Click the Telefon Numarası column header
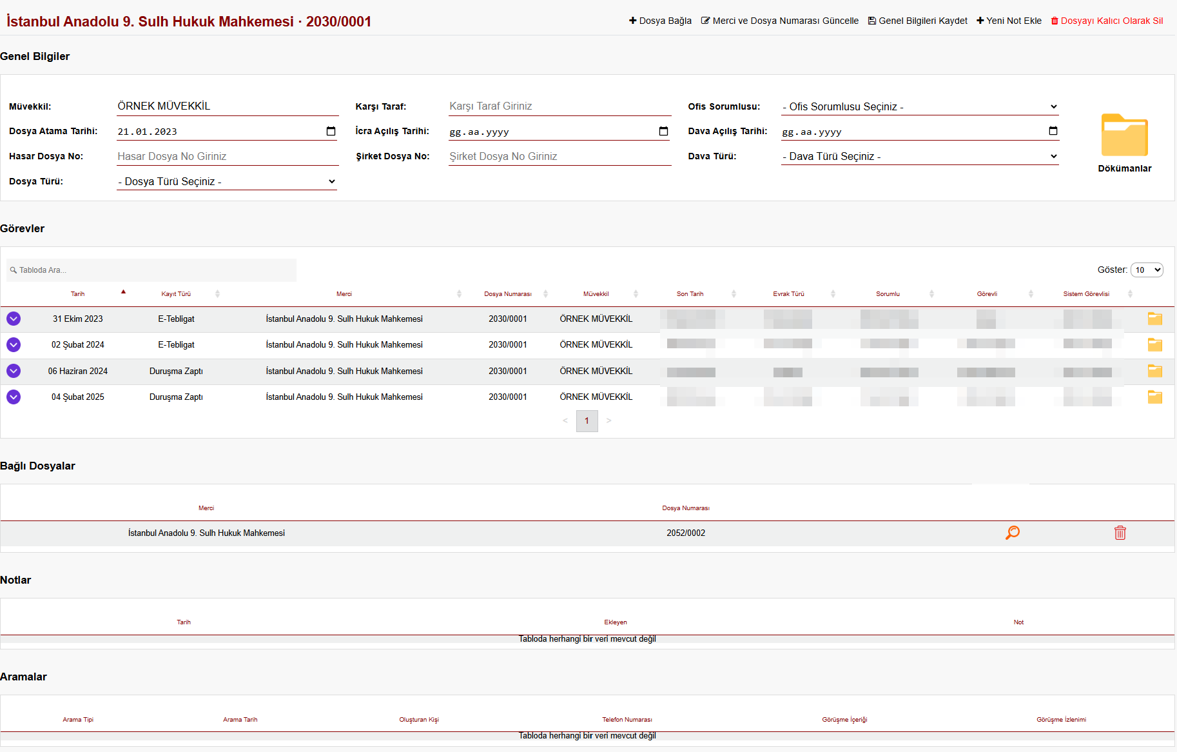The image size is (1177, 752). click(627, 720)
